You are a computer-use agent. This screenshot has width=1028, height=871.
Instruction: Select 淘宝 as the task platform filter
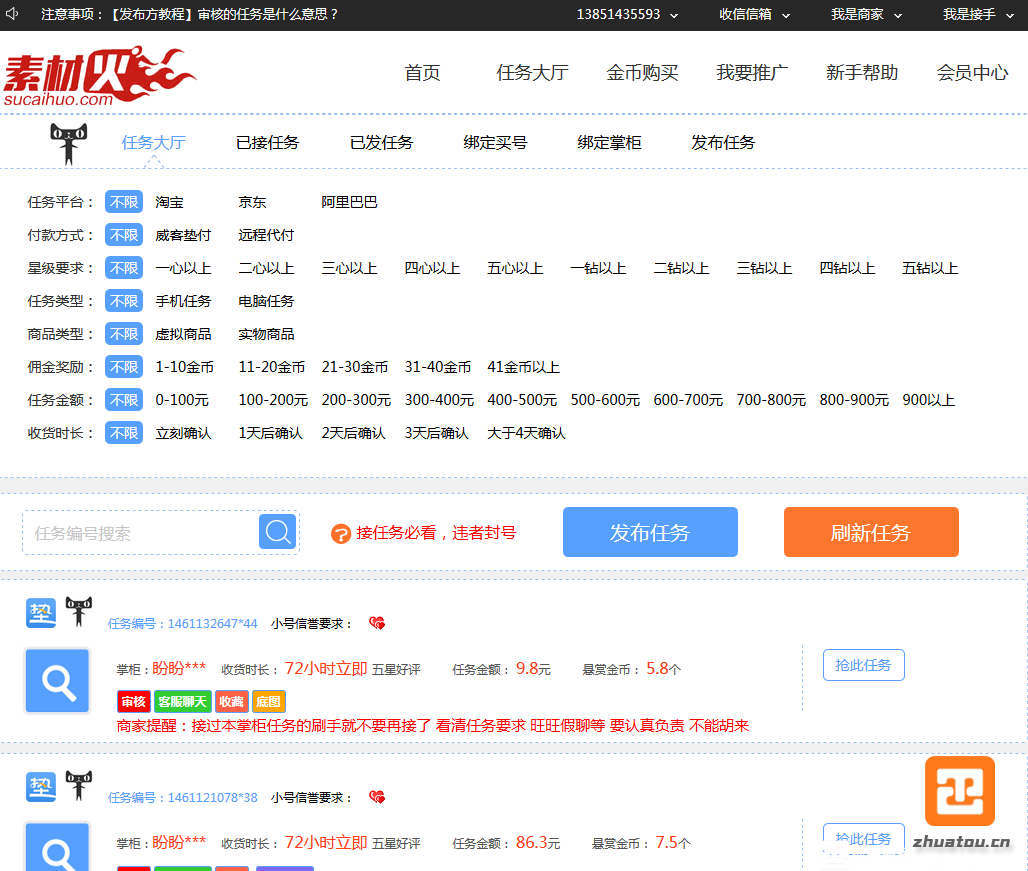point(169,202)
